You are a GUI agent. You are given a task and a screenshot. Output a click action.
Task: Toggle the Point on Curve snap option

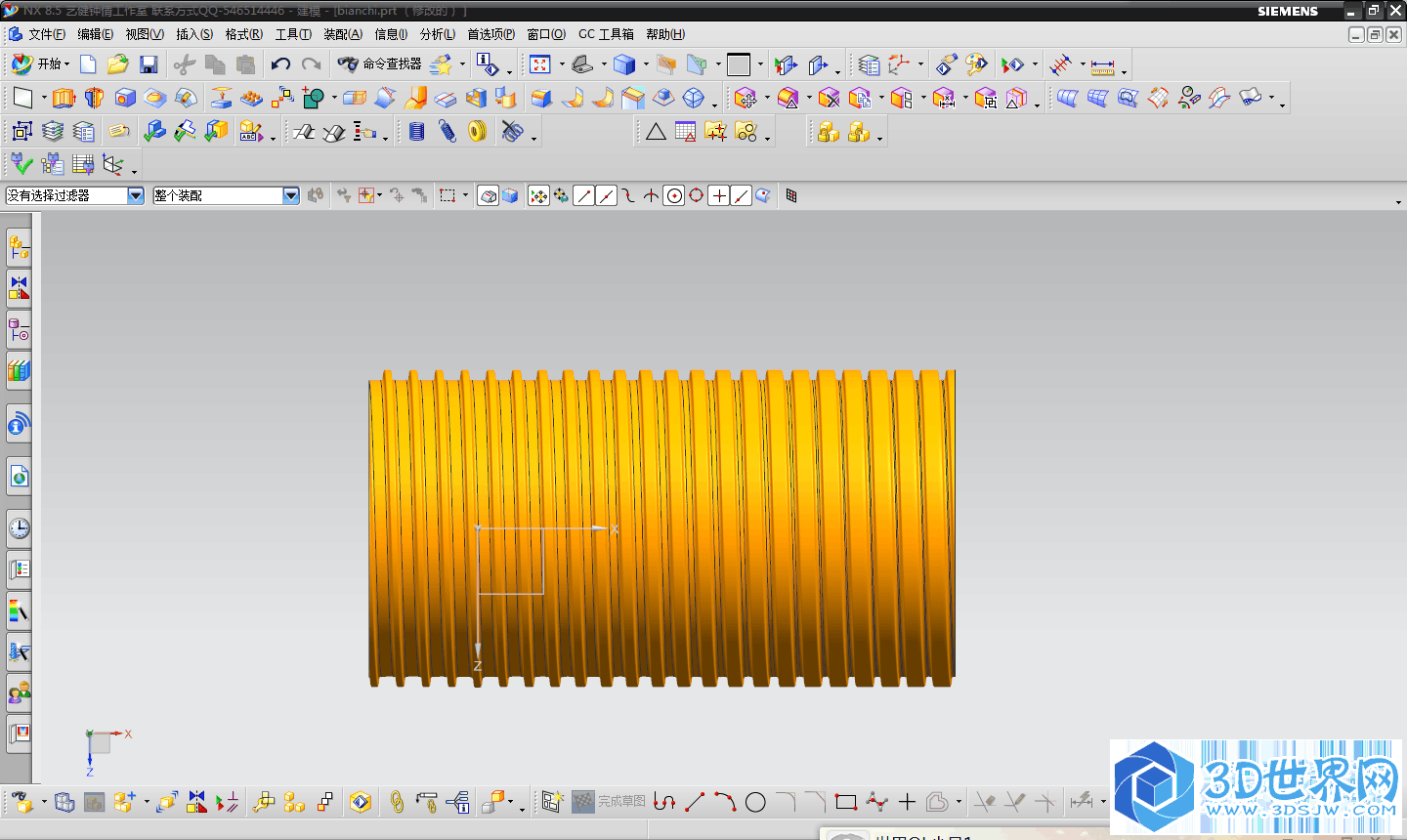pyautogui.click(x=742, y=195)
